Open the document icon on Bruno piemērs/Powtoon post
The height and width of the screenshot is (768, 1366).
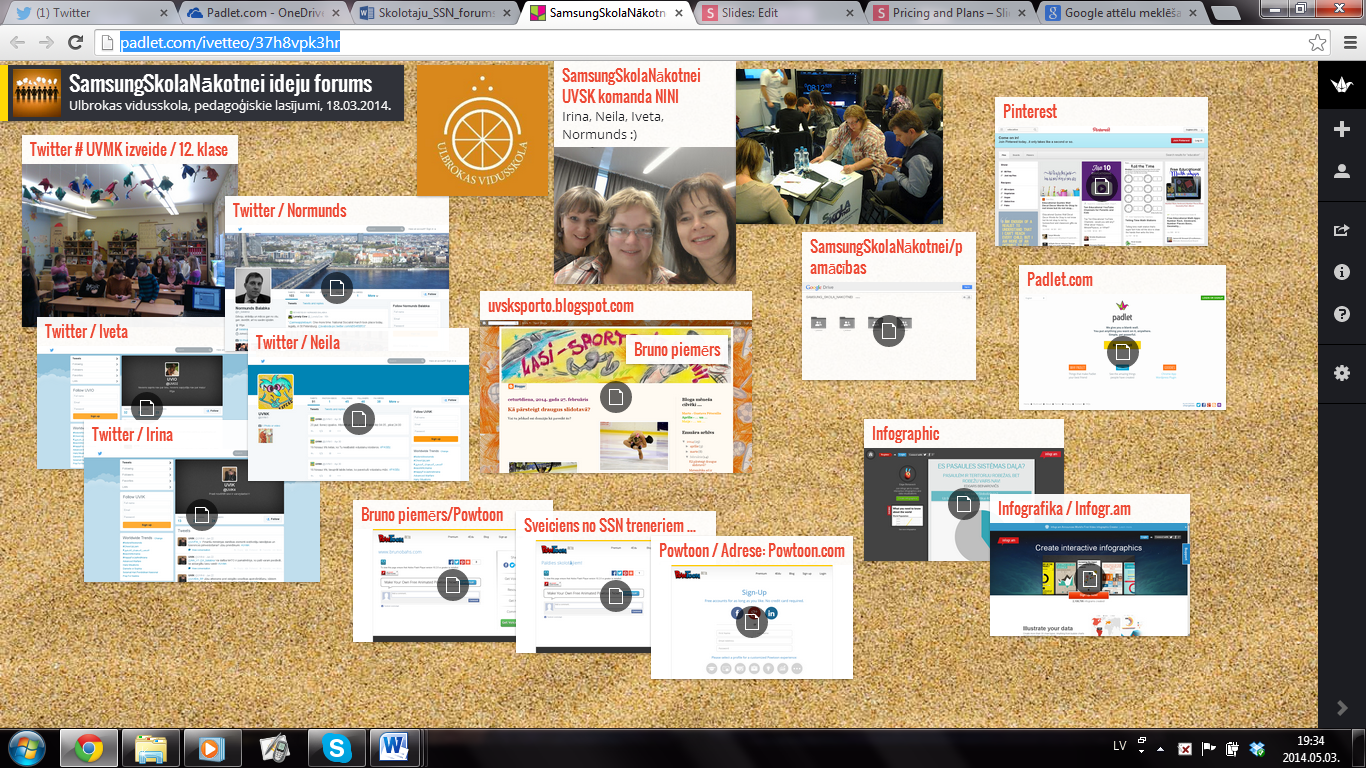pos(452,584)
